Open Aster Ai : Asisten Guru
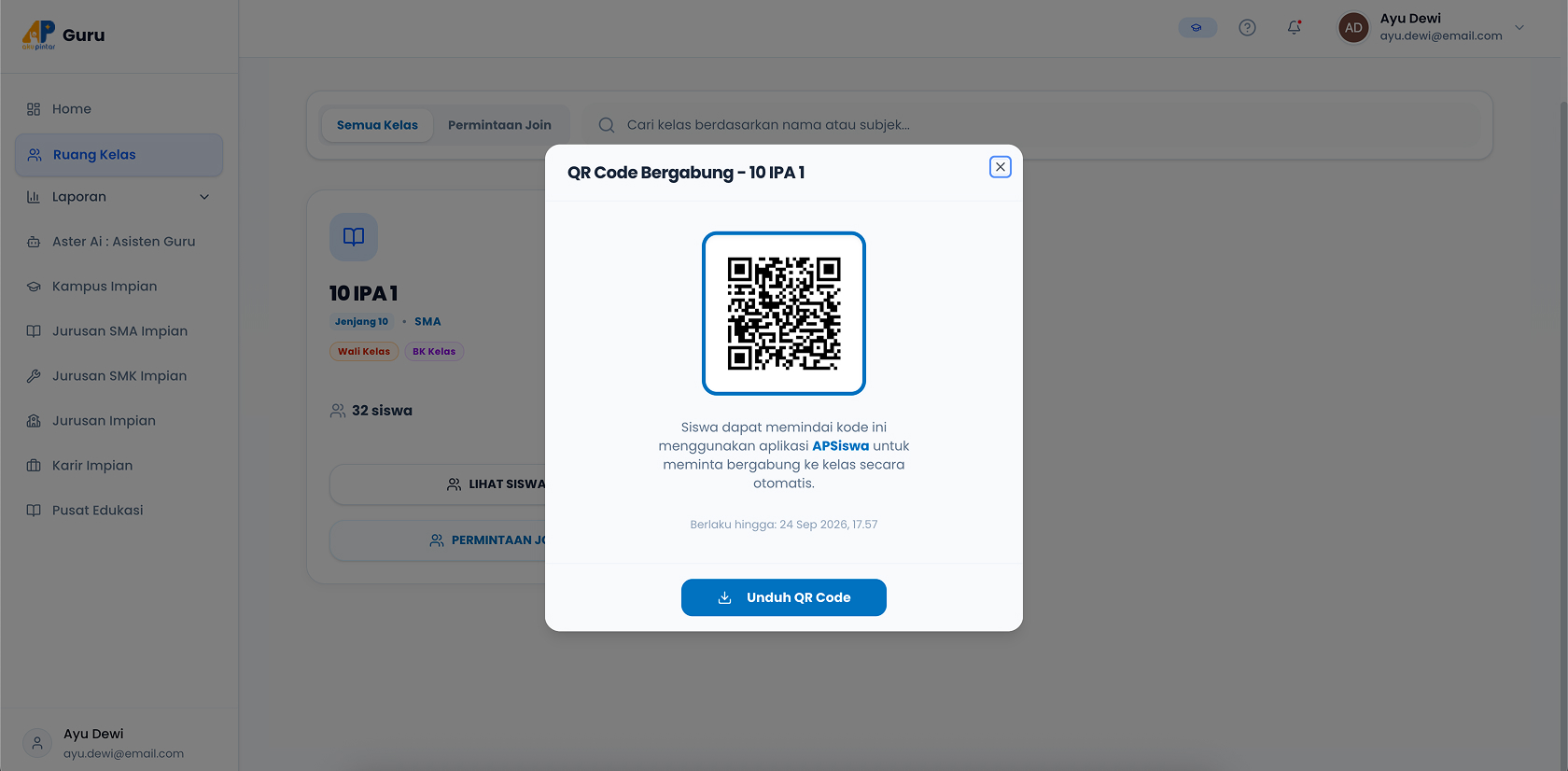 [x=119, y=242]
